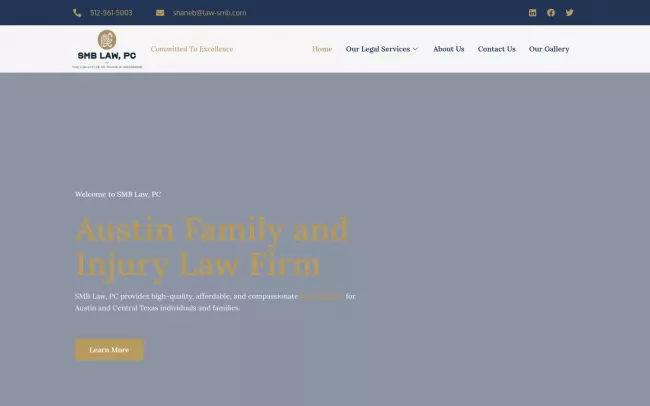Click the SMB Law, PC logo
The width and height of the screenshot is (650, 406).
(x=107, y=49)
